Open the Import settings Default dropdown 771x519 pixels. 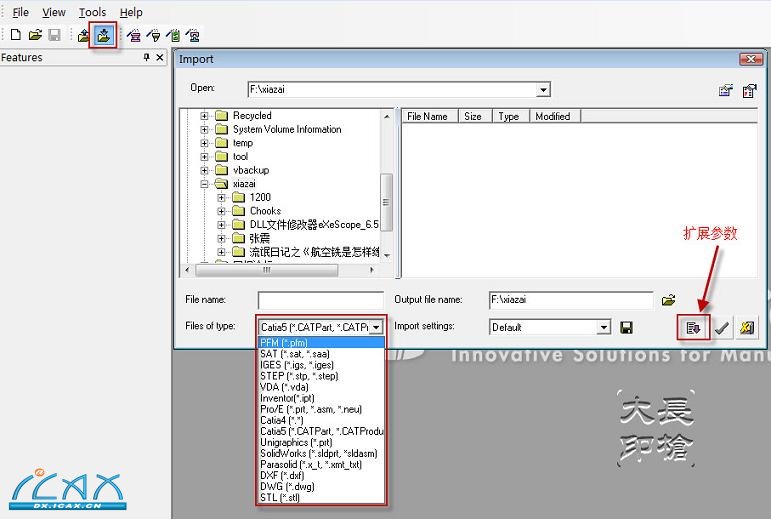click(x=604, y=327)
